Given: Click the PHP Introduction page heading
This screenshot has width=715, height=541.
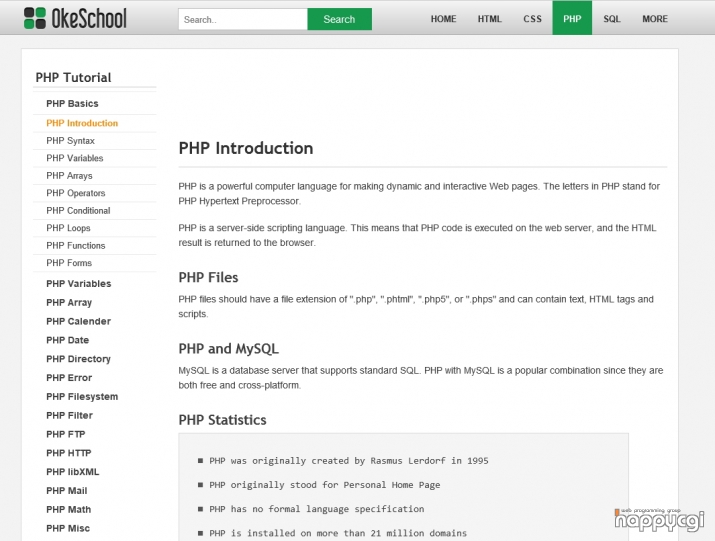Looking at the screenshot, I should tap(246, 148).
